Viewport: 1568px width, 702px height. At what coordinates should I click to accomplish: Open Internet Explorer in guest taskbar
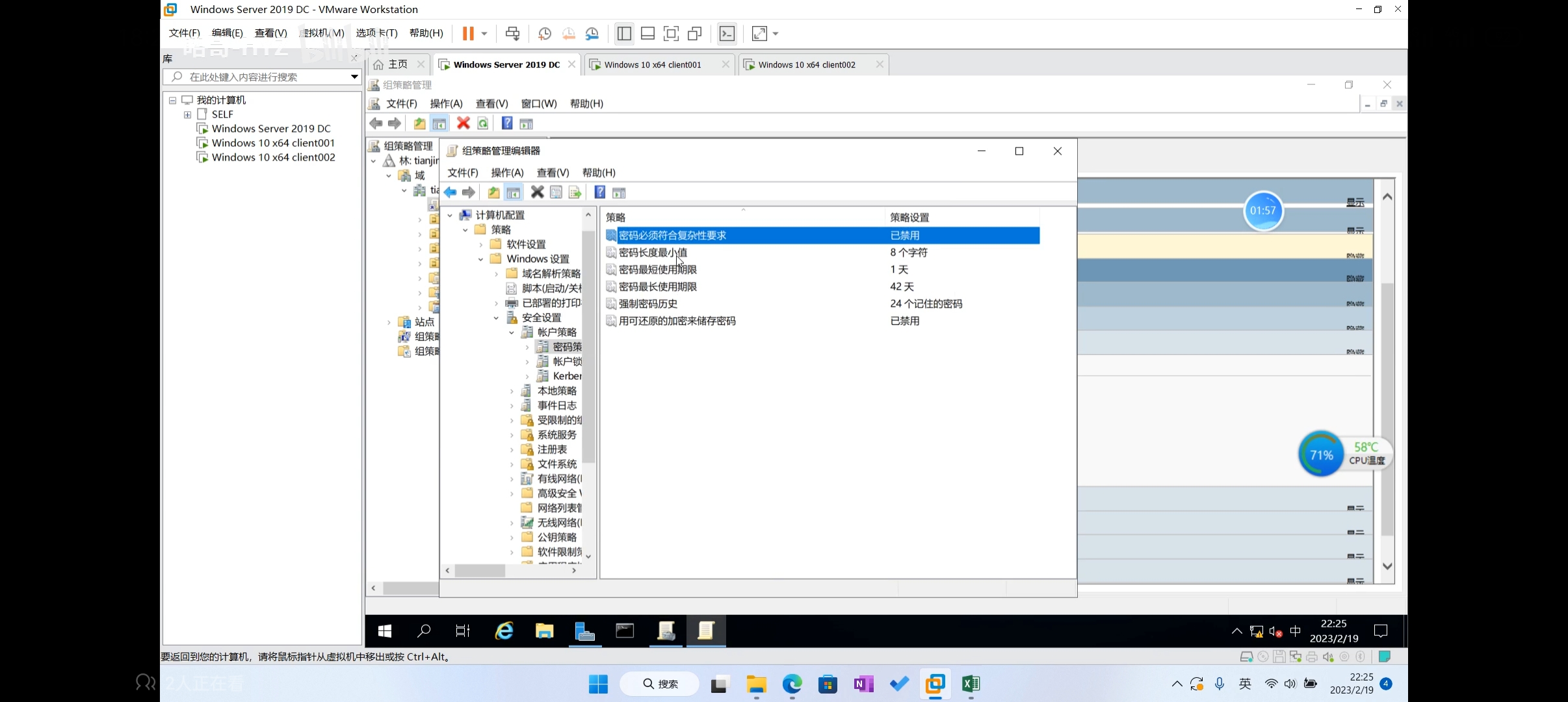coord(504,630)
